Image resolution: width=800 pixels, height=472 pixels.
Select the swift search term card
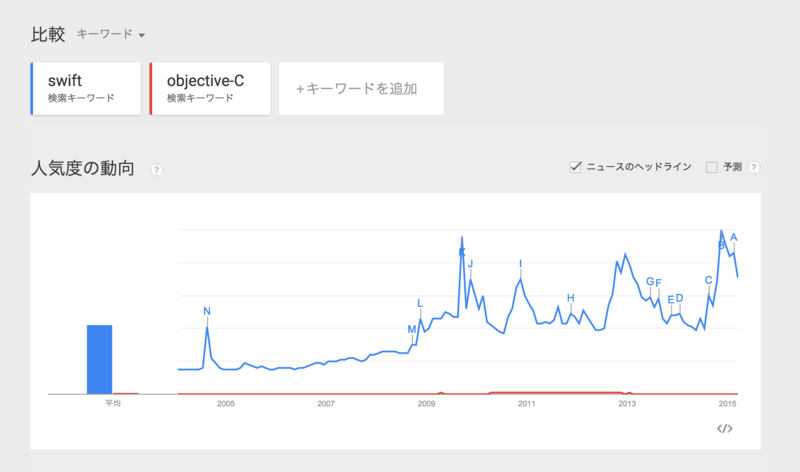[x=86, y=89]
